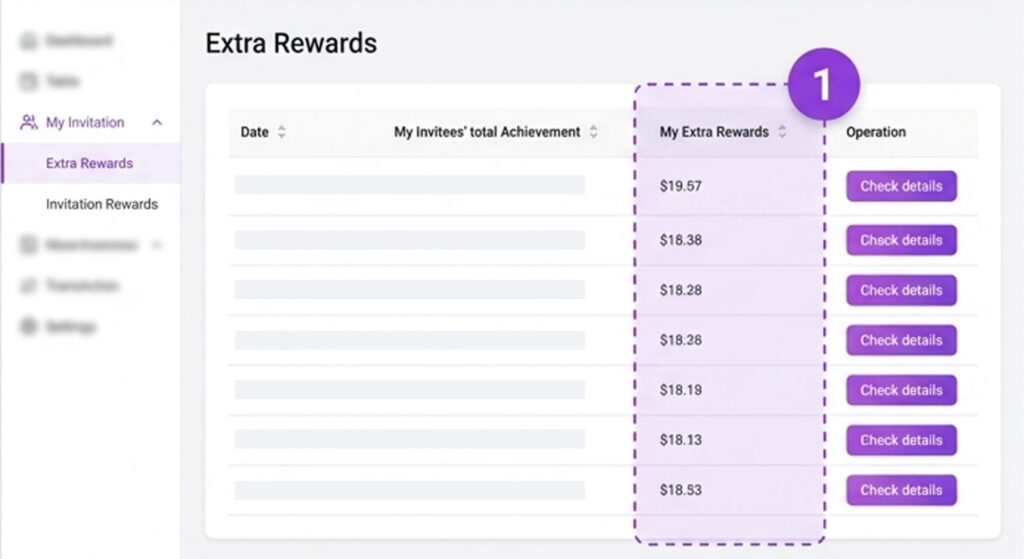Click the $18.28 reward amount cell
The image size is (1024, 559).
point(681,290)
